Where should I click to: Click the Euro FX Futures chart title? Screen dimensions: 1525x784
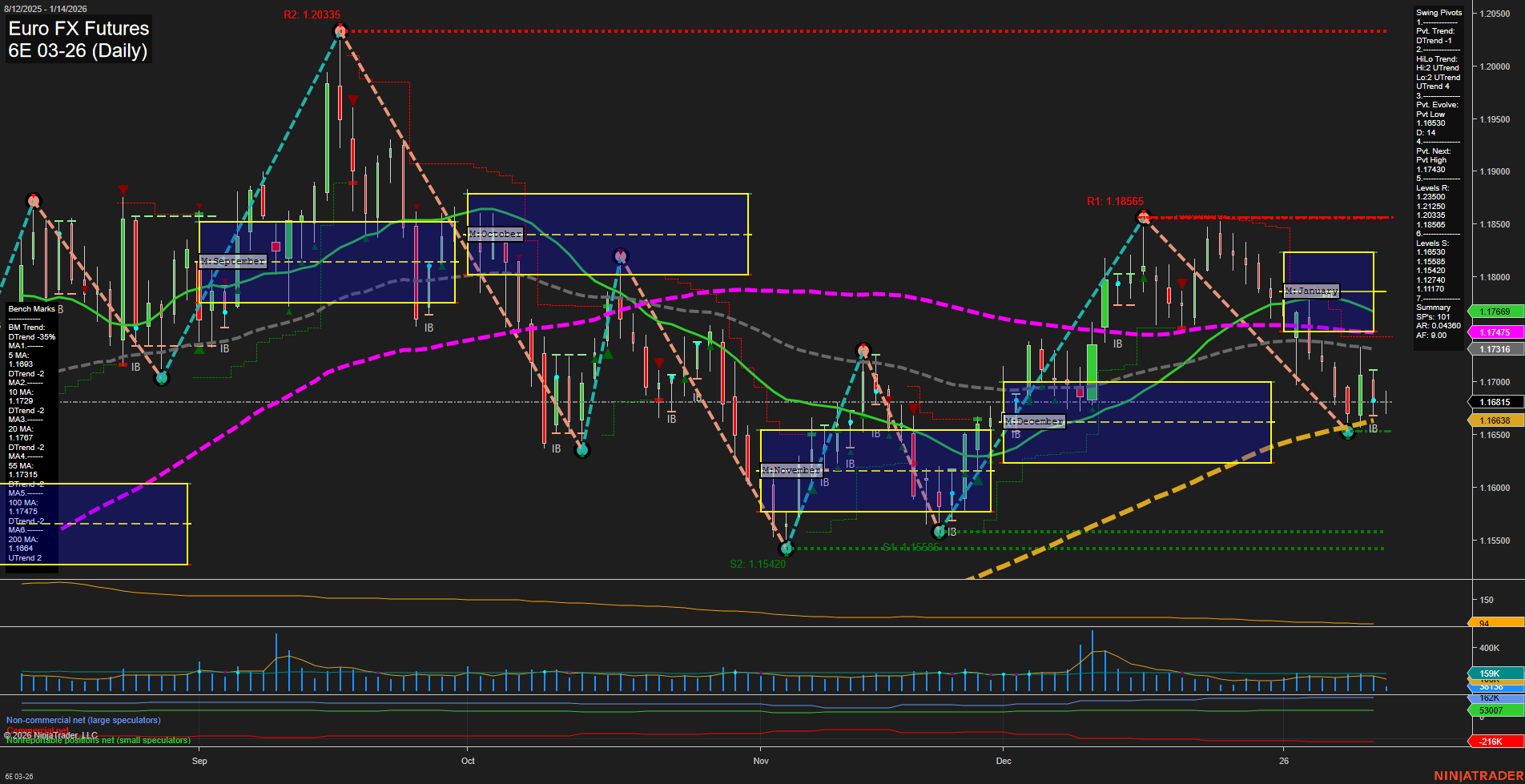click(x=78, y=29)
